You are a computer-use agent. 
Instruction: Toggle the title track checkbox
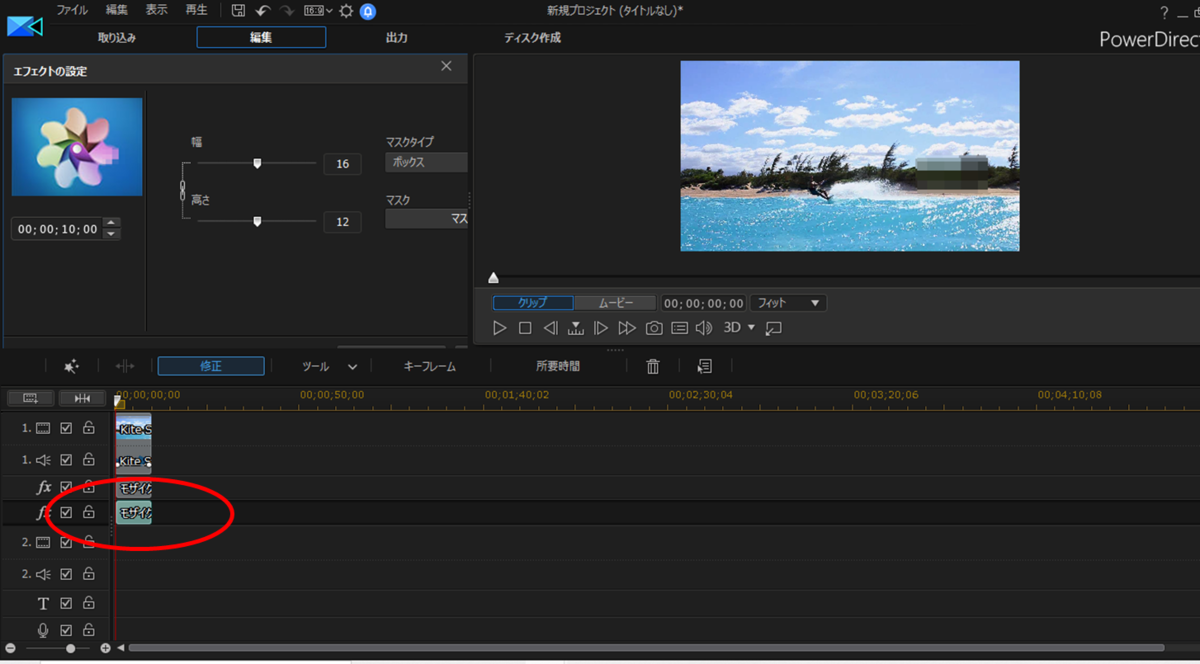click(66, 603)
